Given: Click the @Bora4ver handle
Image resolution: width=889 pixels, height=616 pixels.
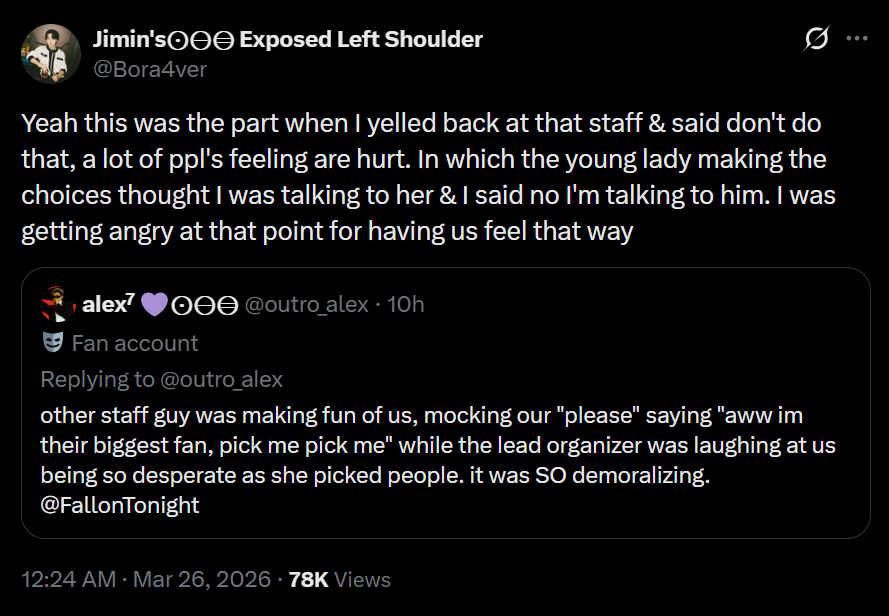Looking at the screenshot, I should [150, 68].
